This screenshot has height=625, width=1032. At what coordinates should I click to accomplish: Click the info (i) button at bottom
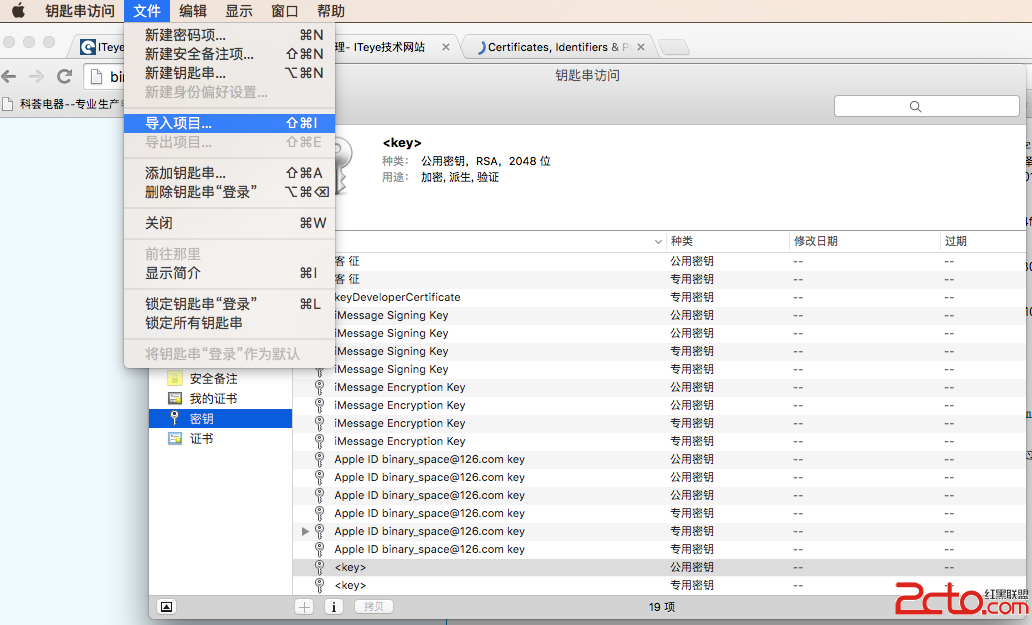(333, 606)
